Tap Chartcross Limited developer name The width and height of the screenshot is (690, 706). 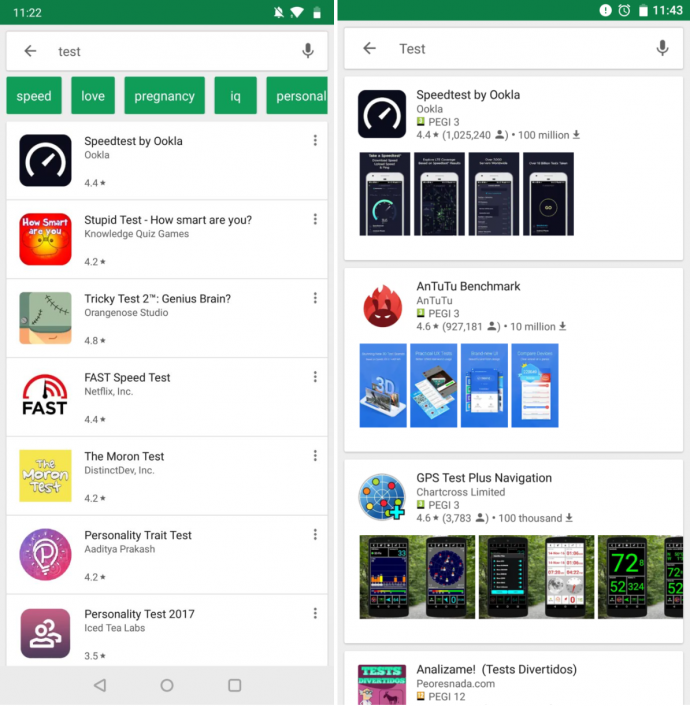coord(461,492)
